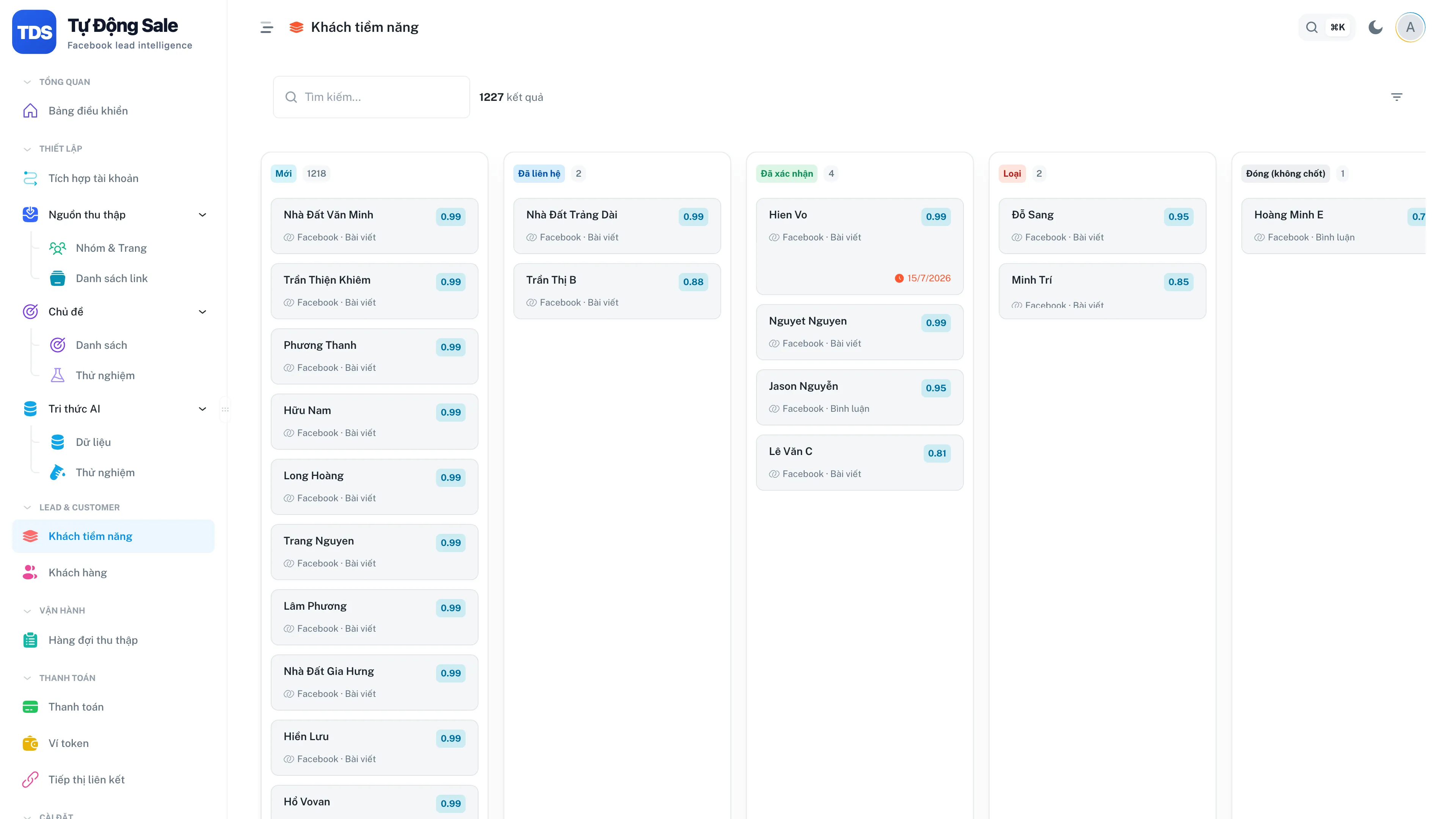Click the Đã xác nhận column badge
1456x819 pixels.
point(787,174)
